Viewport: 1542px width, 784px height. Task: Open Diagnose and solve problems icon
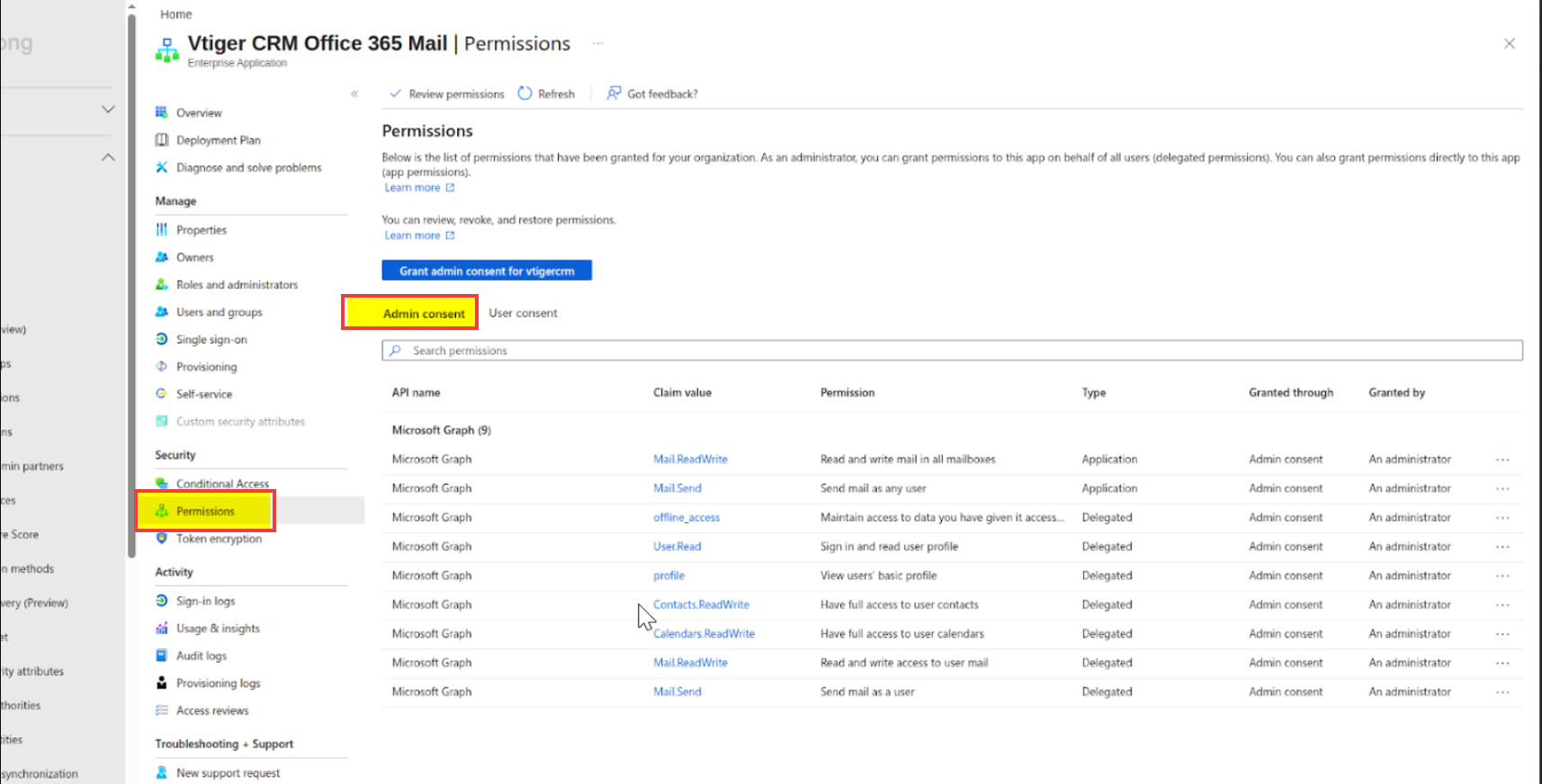point(162,167)
